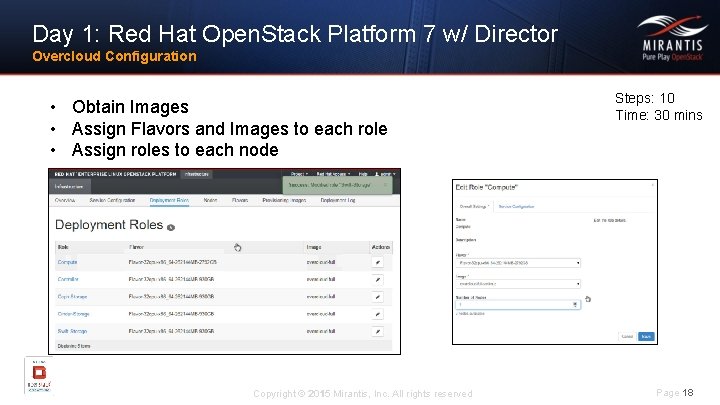Image resolution: width=720 pixels, height=405 pixels.
Task: Click Cancel in the Edit Role dialog
Action: pos(627,337)
